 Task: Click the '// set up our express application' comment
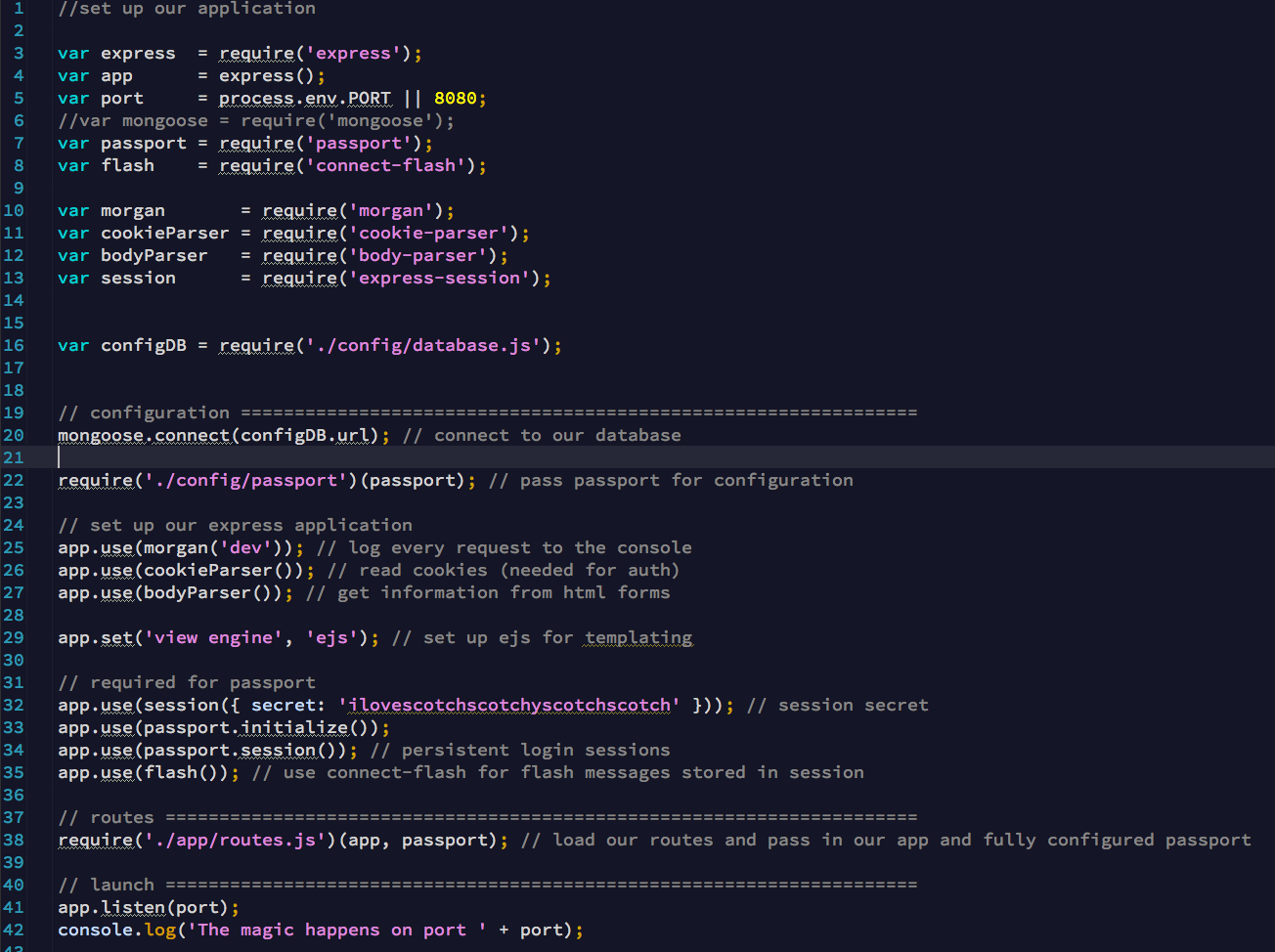point(235,525)
